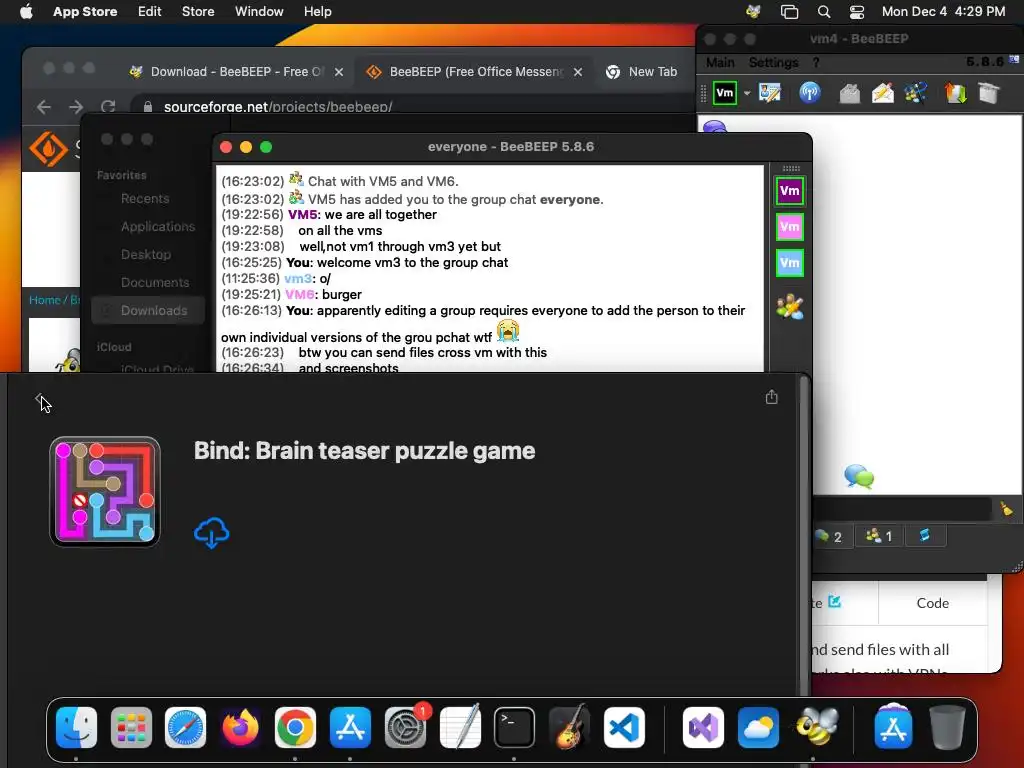
Task: Click the blue broadcast antenna icon
Action: tap(810, 93)
